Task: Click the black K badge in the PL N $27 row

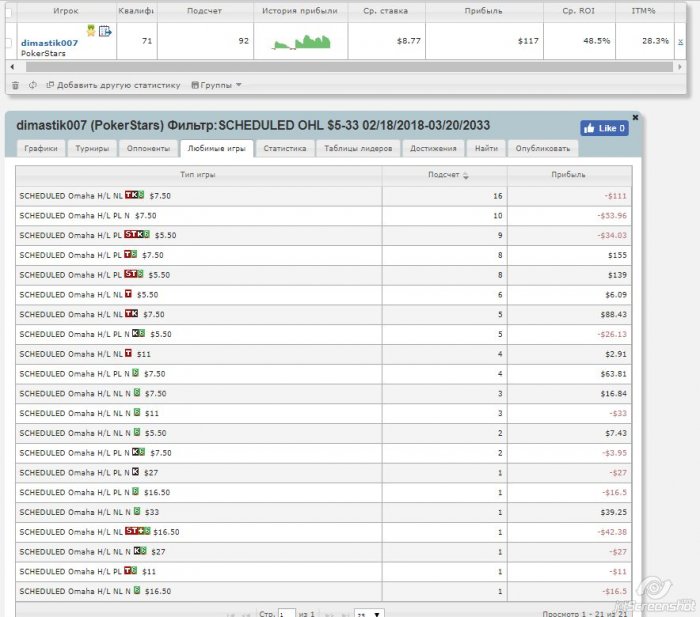Action: tap(135, 471)
